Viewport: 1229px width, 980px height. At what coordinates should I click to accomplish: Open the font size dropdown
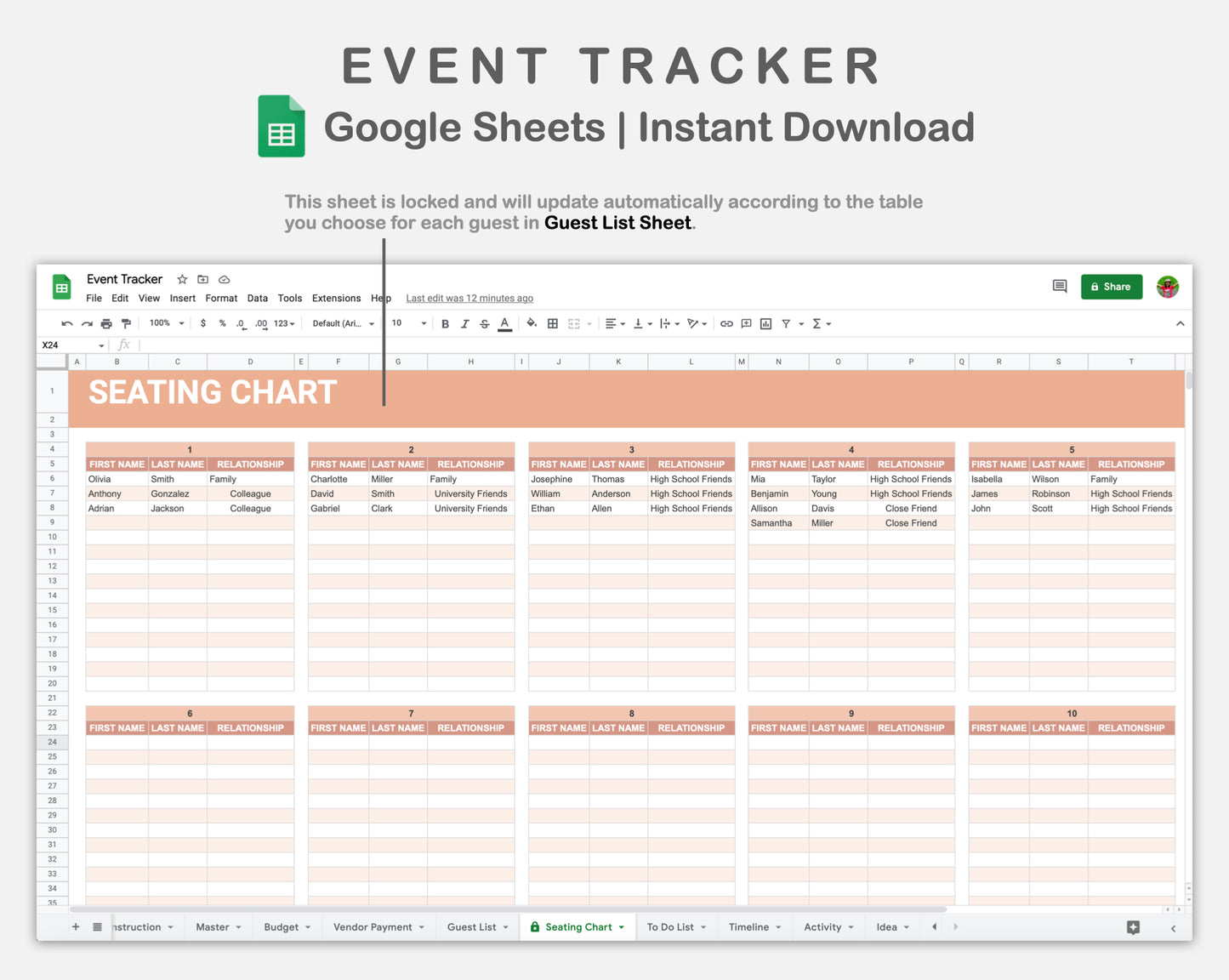[x=409, y=323]
